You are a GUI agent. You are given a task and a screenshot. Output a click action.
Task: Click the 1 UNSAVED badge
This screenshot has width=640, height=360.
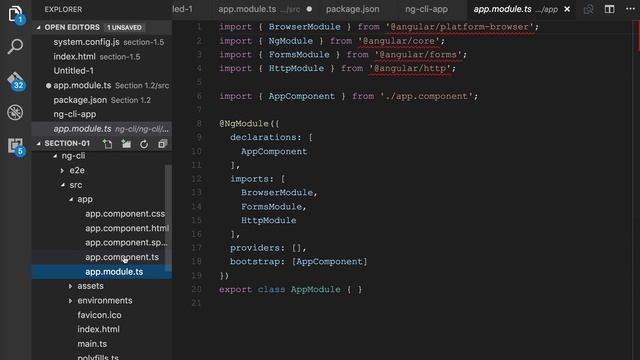124,27
